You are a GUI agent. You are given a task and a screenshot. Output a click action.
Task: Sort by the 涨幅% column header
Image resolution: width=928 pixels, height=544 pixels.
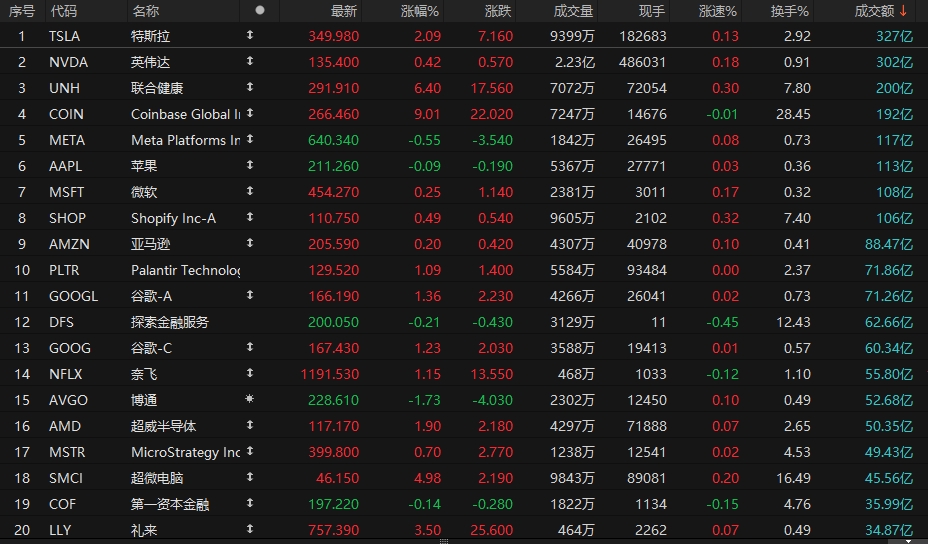point(420,11)
